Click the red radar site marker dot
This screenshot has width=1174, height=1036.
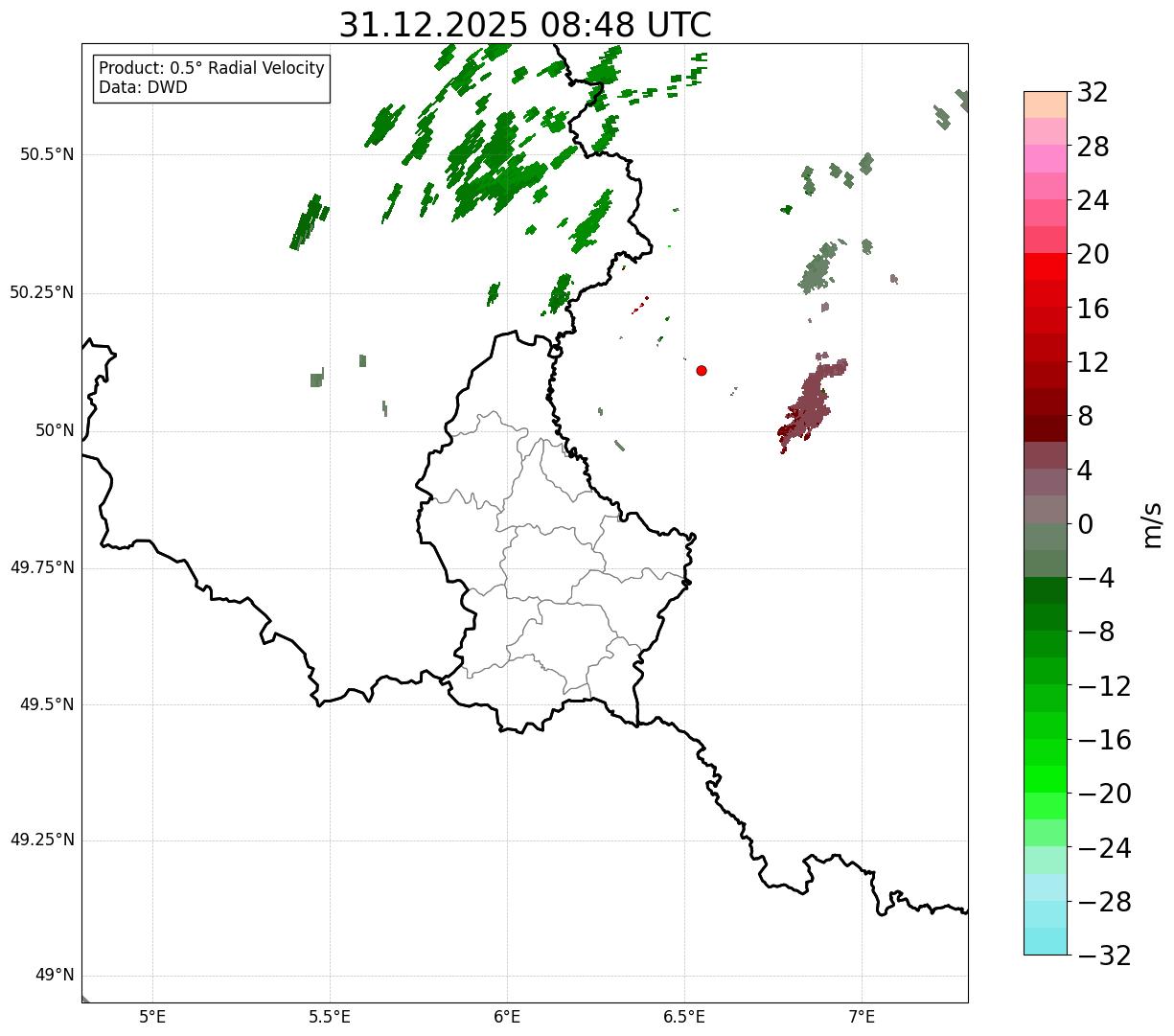[x=702, y=370]
